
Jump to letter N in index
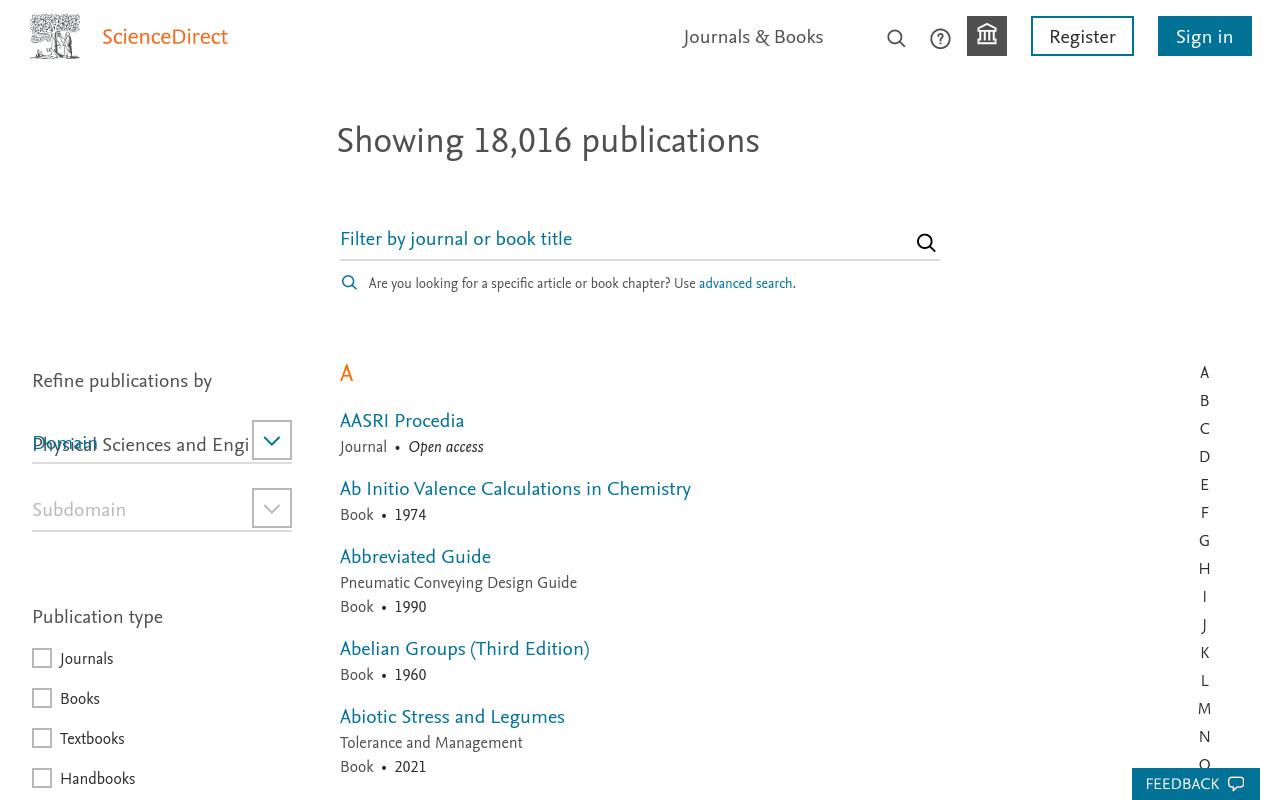tap(1204, 737)
